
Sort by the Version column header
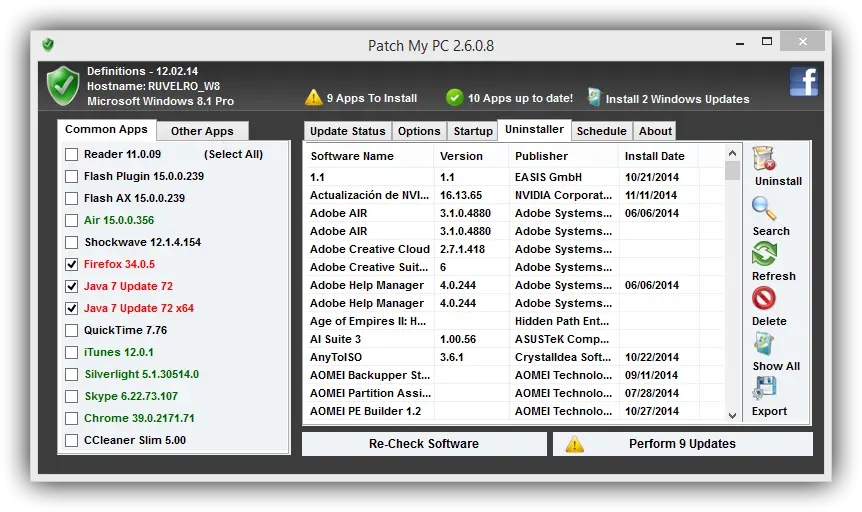coord(472,156)
